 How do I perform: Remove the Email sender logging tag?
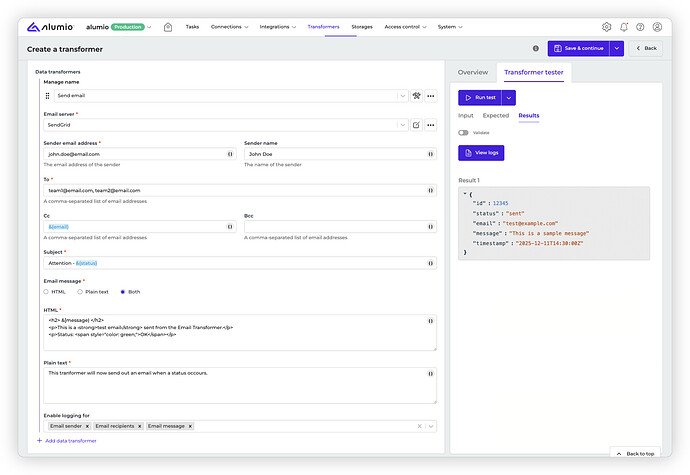point(85,426)
